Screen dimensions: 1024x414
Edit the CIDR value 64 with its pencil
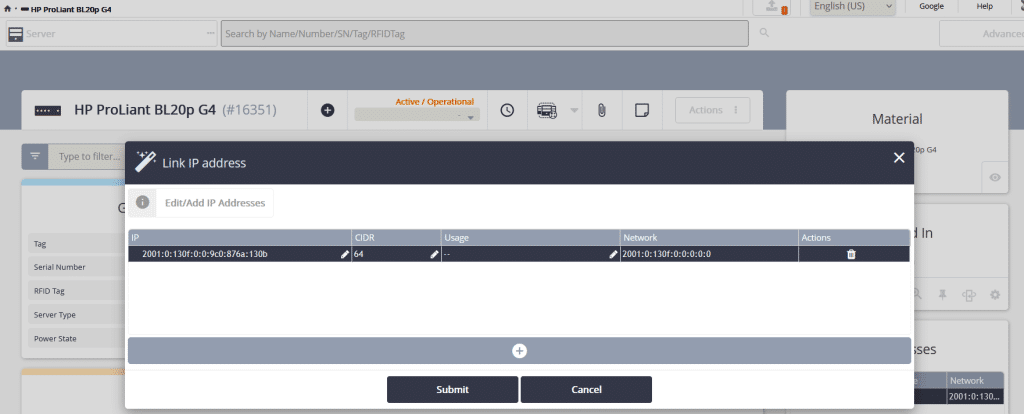point(434,255)
